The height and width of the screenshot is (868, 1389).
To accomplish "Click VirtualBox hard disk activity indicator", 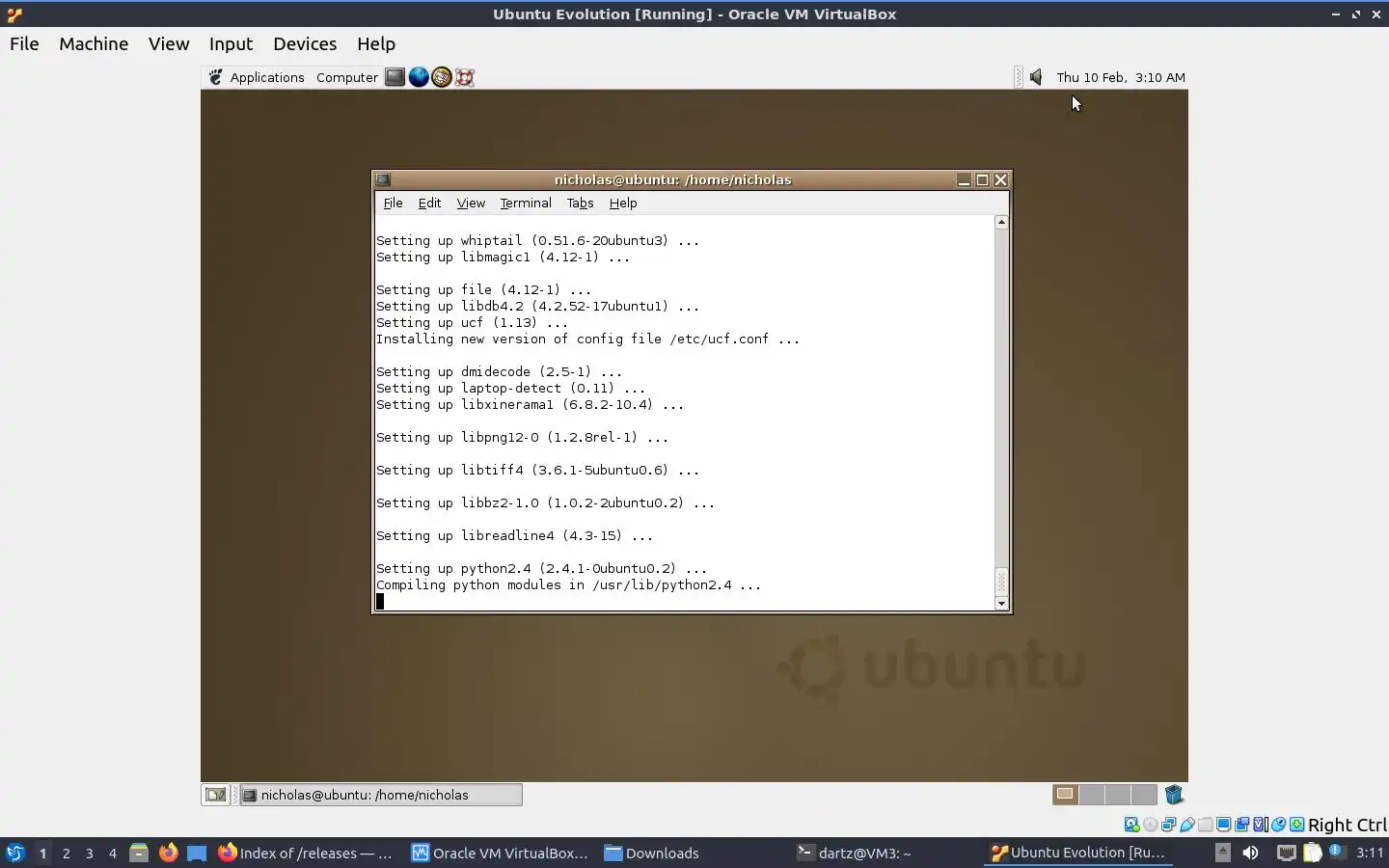I will coord(1131,825).
